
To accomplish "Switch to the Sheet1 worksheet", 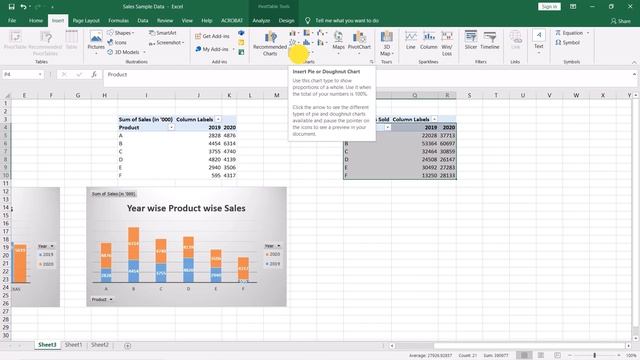I will [x=73, y=345].
